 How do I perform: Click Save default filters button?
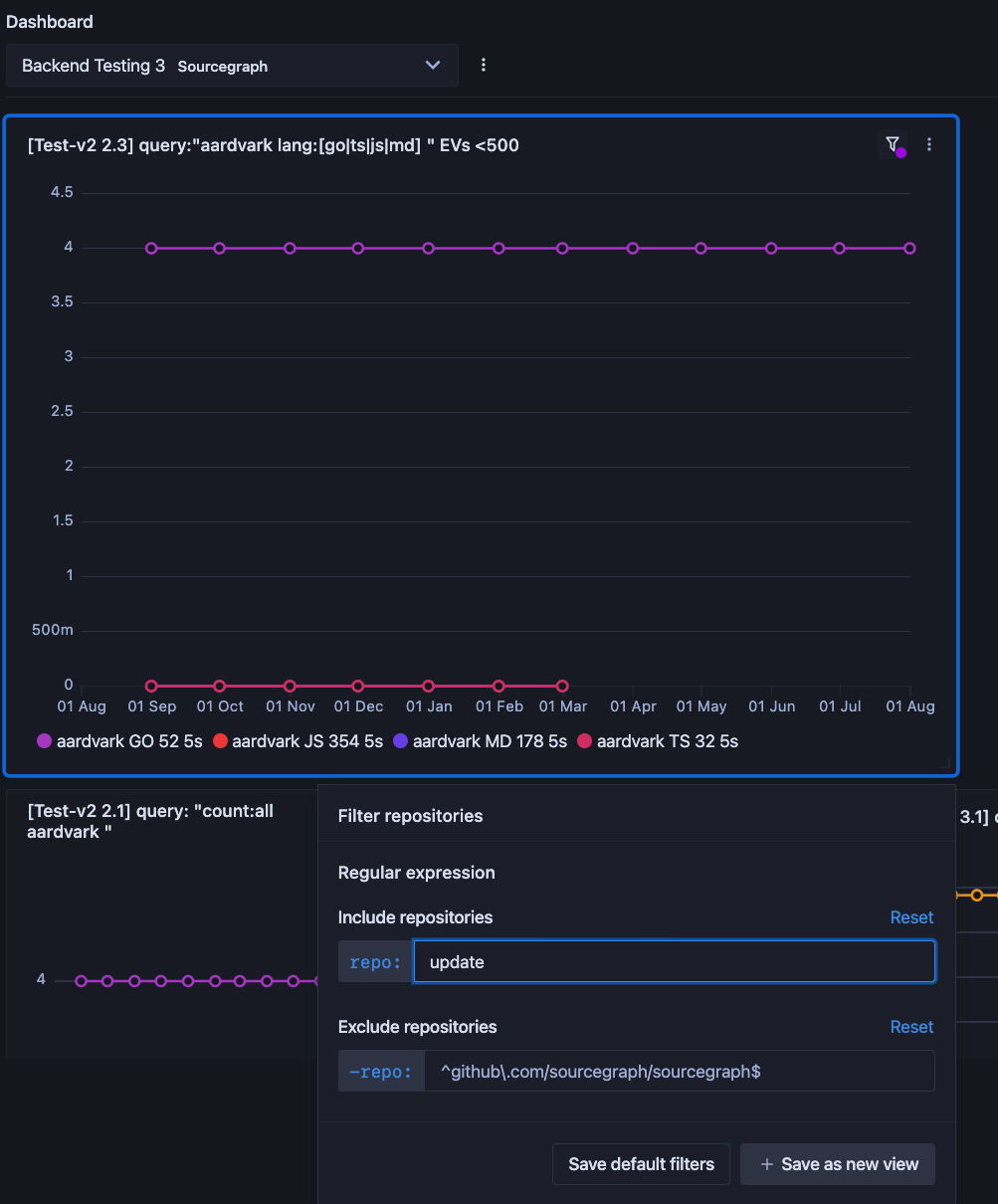pos(641,1164)
